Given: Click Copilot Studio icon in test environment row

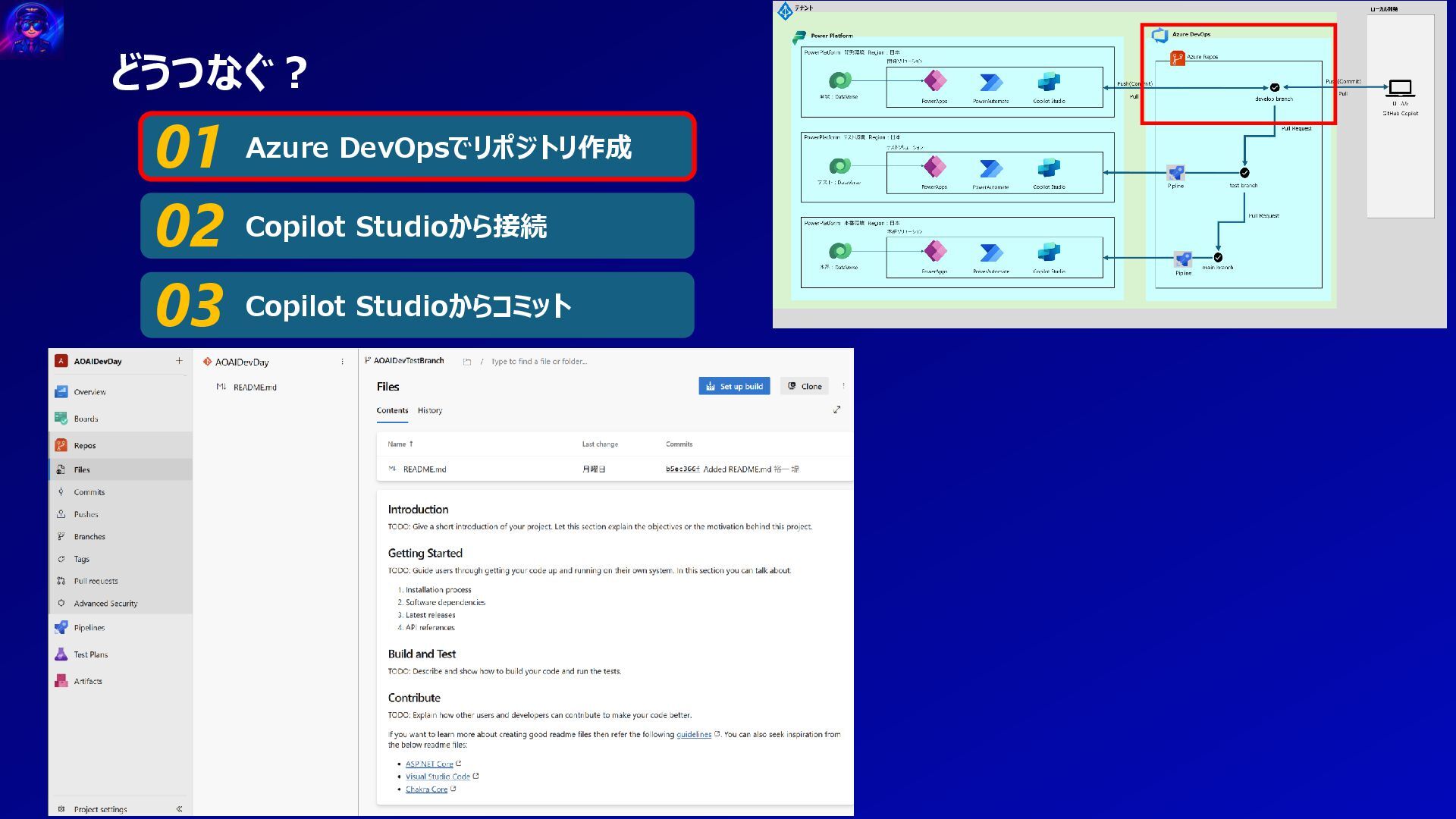Looking at the screenshot, I should (x=1049, y=168).
